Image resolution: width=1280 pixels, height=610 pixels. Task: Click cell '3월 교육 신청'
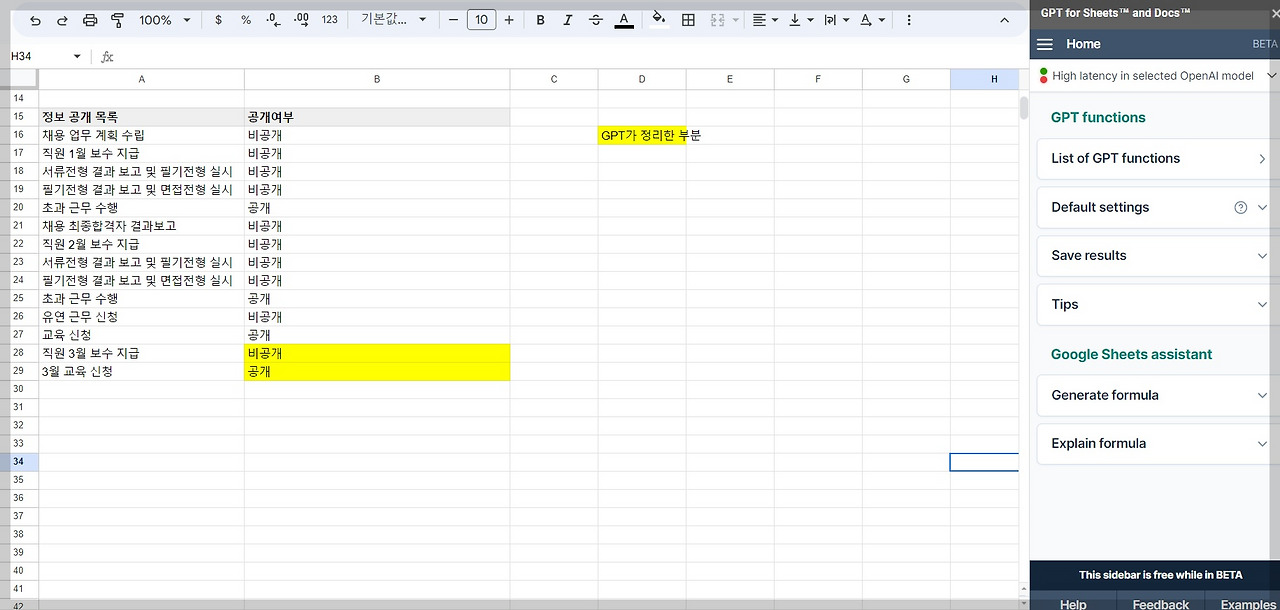142,371
